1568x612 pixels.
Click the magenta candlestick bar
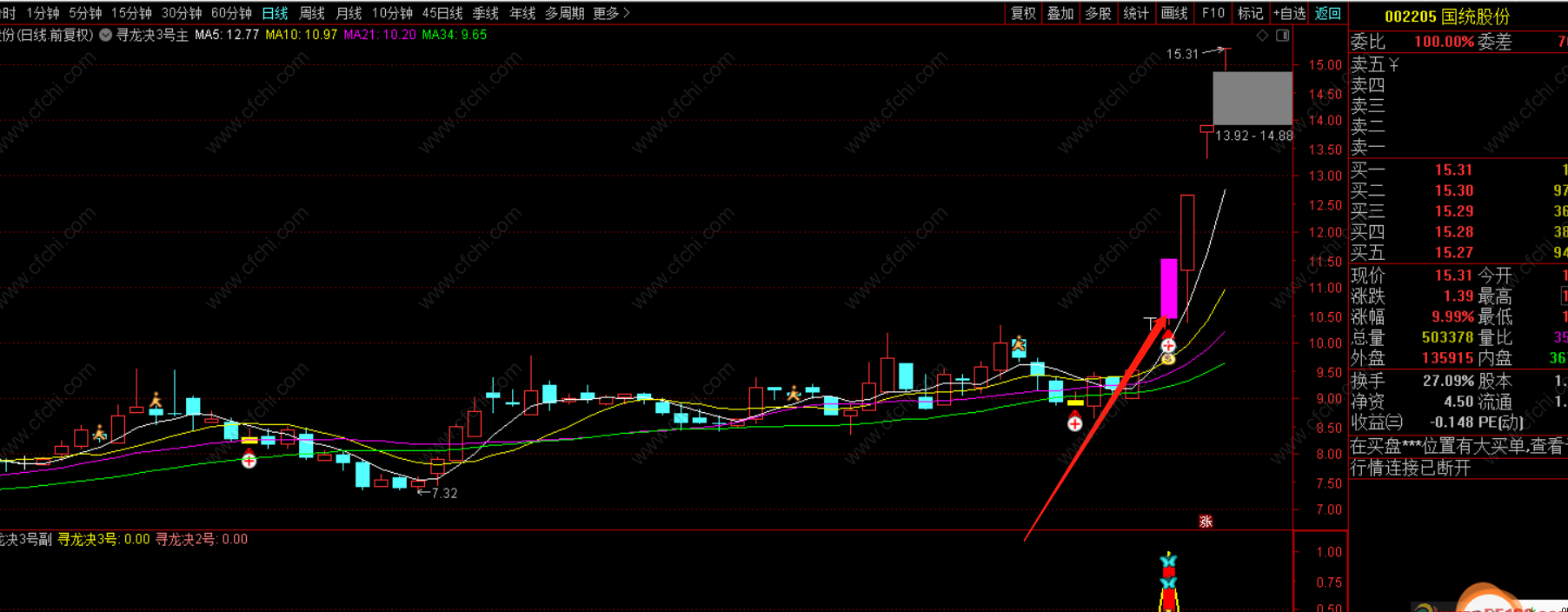1169,288
